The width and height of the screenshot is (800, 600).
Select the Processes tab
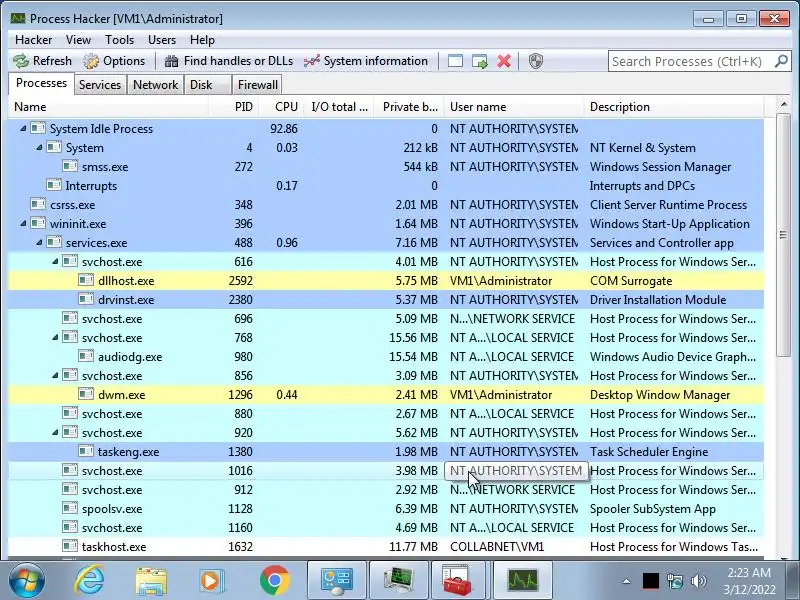tap(41, 83)
